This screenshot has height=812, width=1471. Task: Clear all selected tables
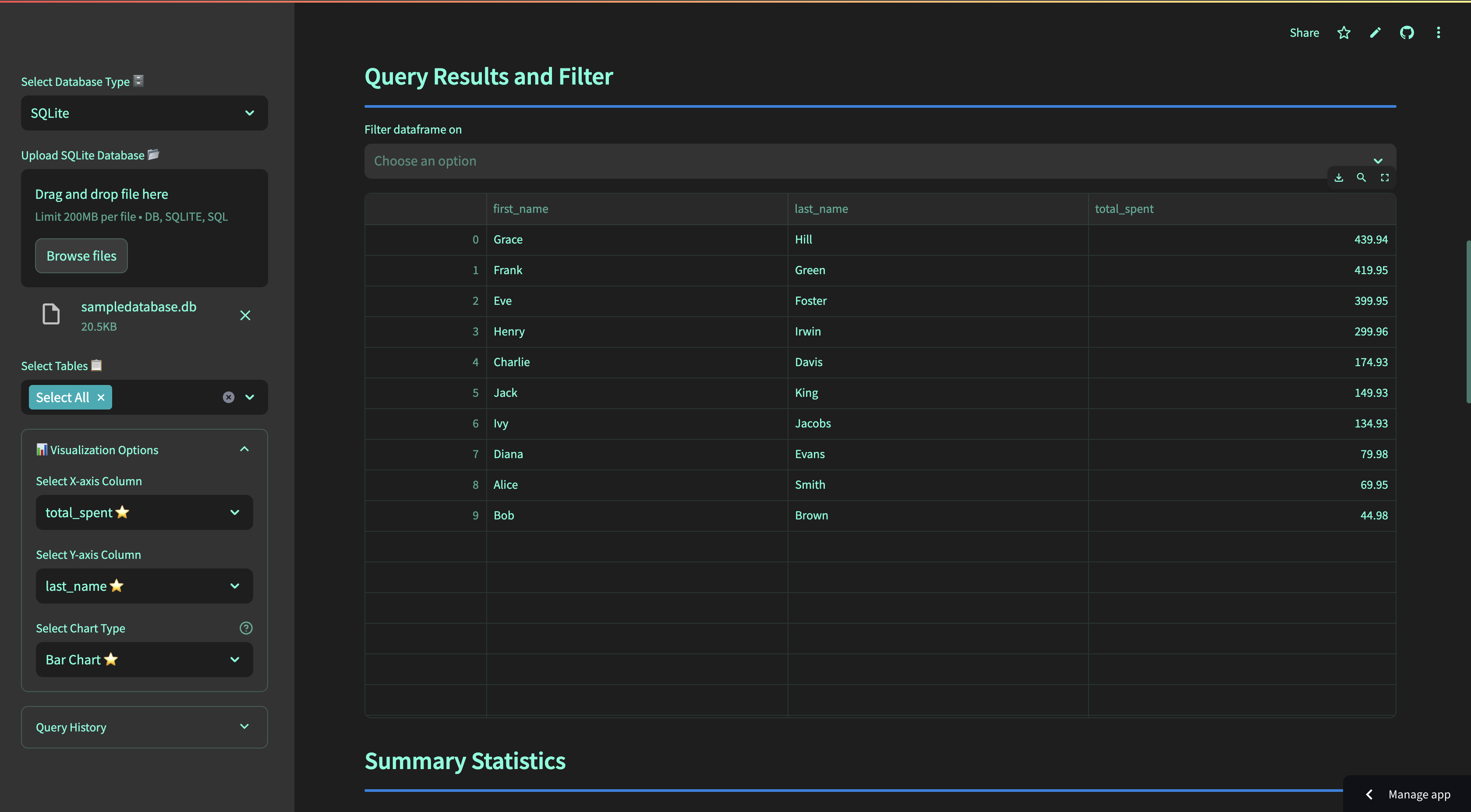click(228, 397)
